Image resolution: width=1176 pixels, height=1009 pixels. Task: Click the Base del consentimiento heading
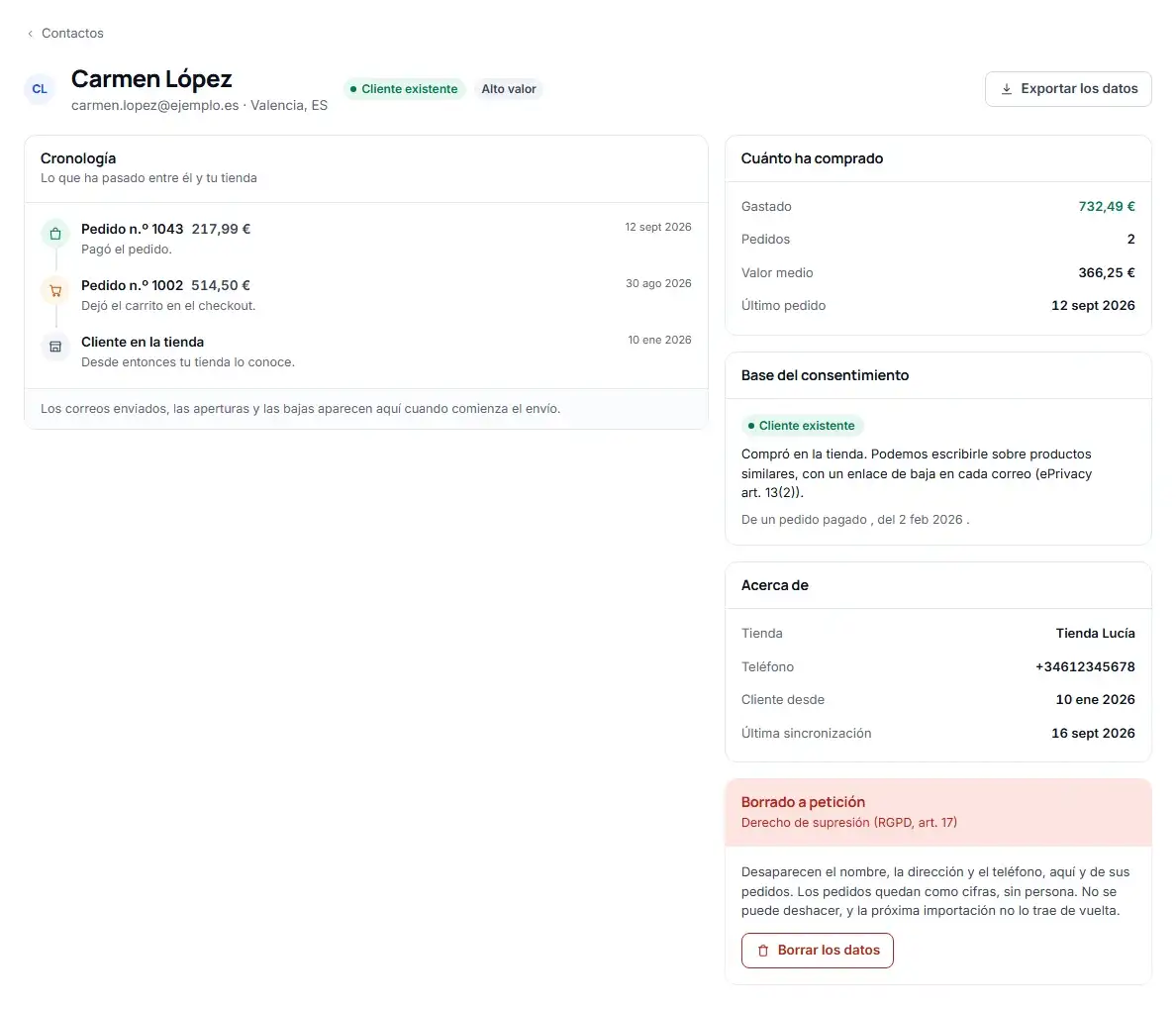825,375
